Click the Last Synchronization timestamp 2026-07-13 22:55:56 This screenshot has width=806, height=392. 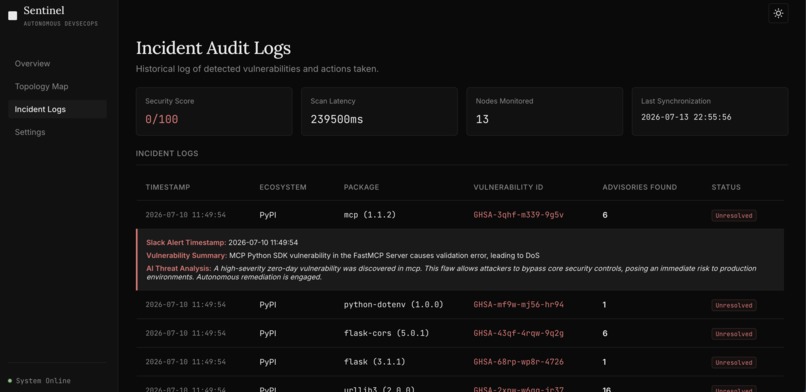686,117
